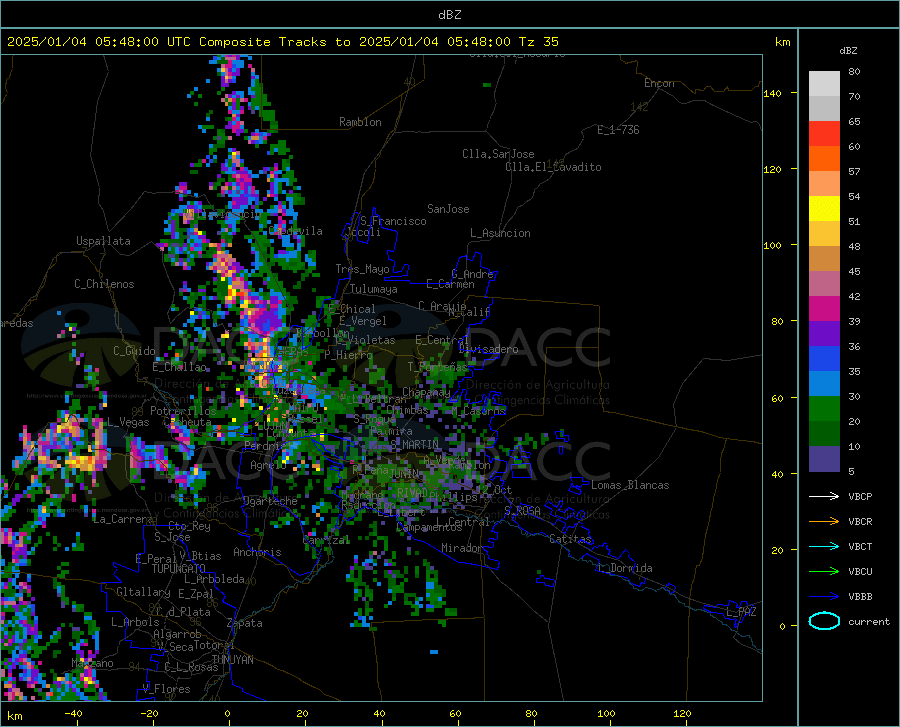Click the Ramblon location label
Screen dimensions: 900x727
click(x=360, y=122)
